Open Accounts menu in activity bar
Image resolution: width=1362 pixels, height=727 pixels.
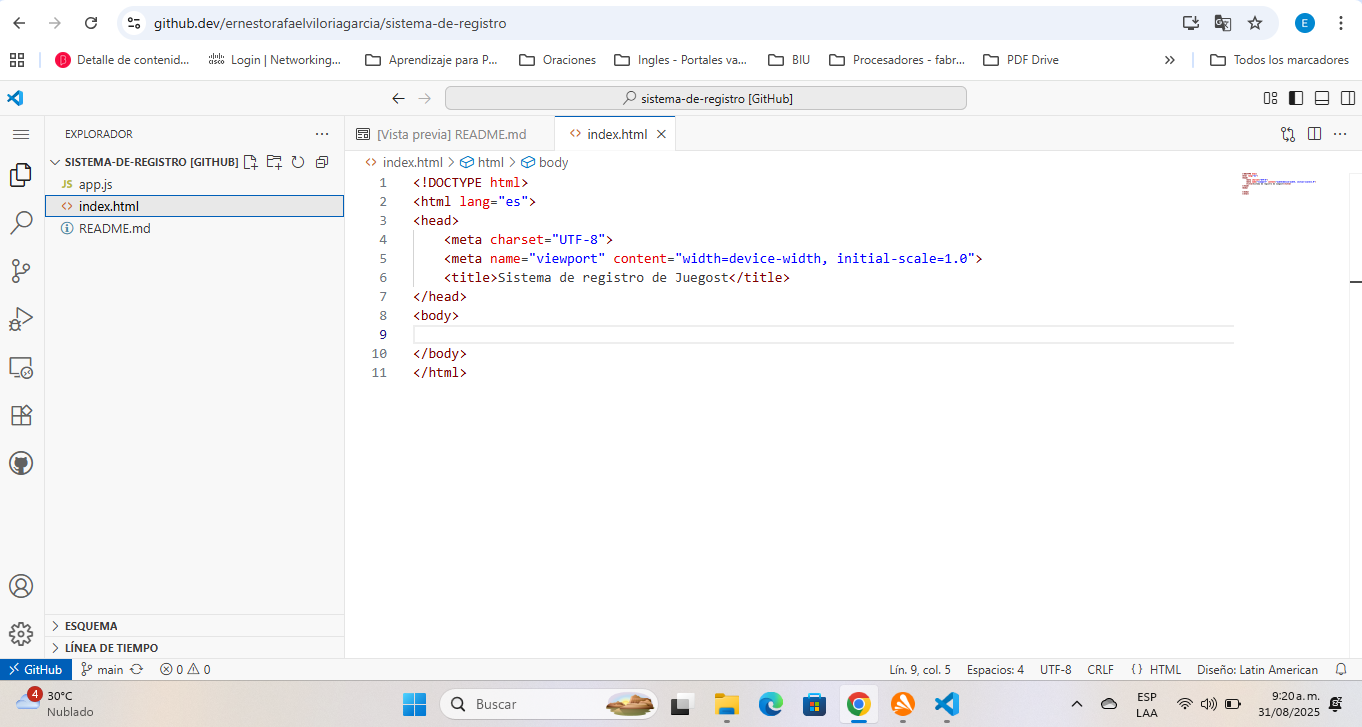[21, 586]
